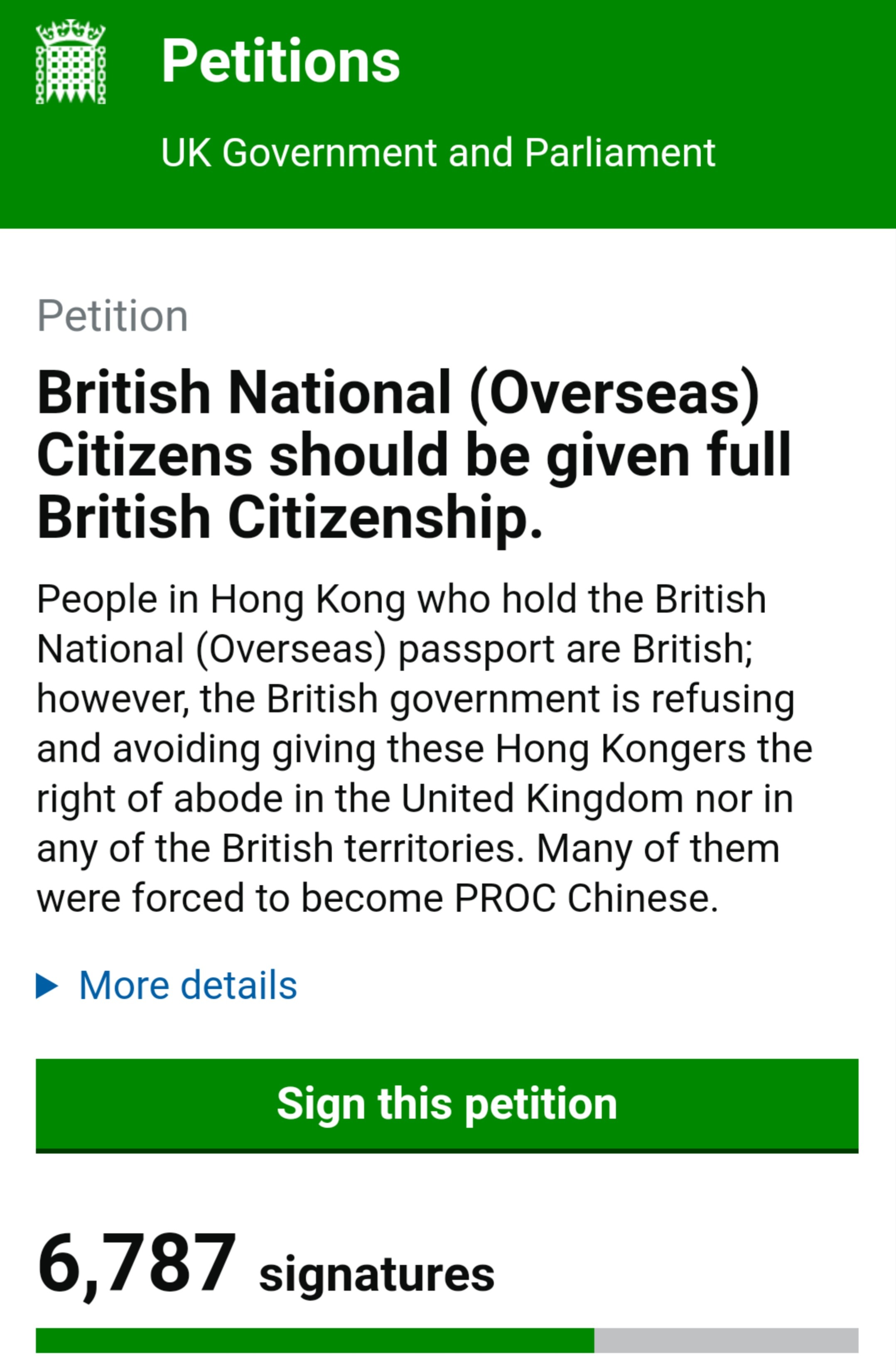Viewport: 896px width, 1372px height.
Task: Expand the More details disclosure triangle
Action: (x=47, y=985)
